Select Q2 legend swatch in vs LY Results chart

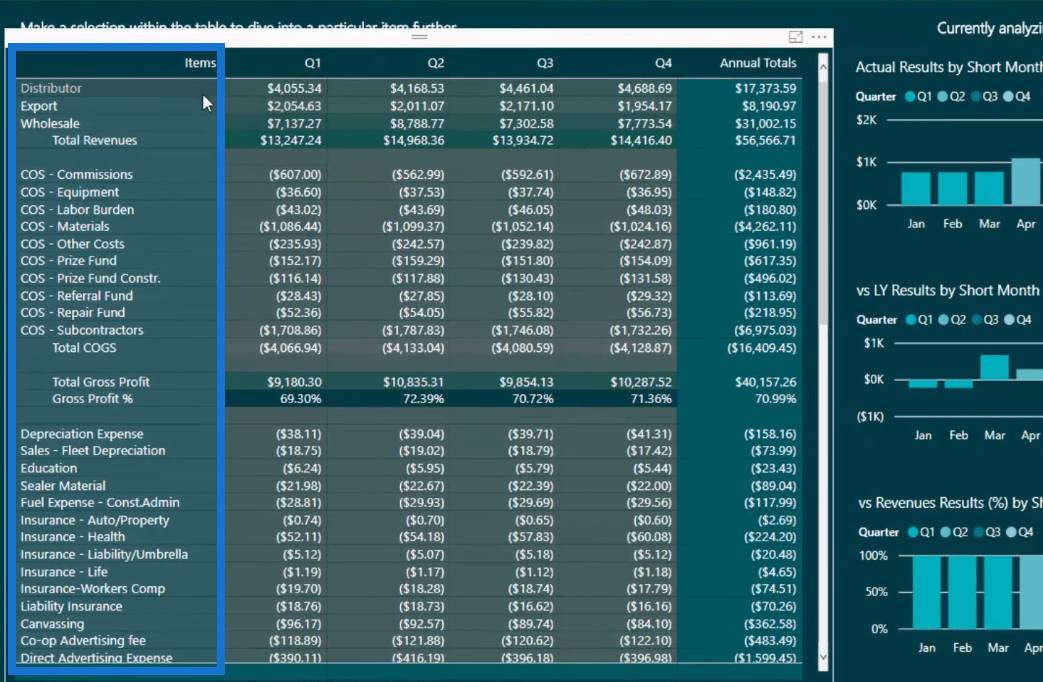pyautogui.click(x=943, y=319)
